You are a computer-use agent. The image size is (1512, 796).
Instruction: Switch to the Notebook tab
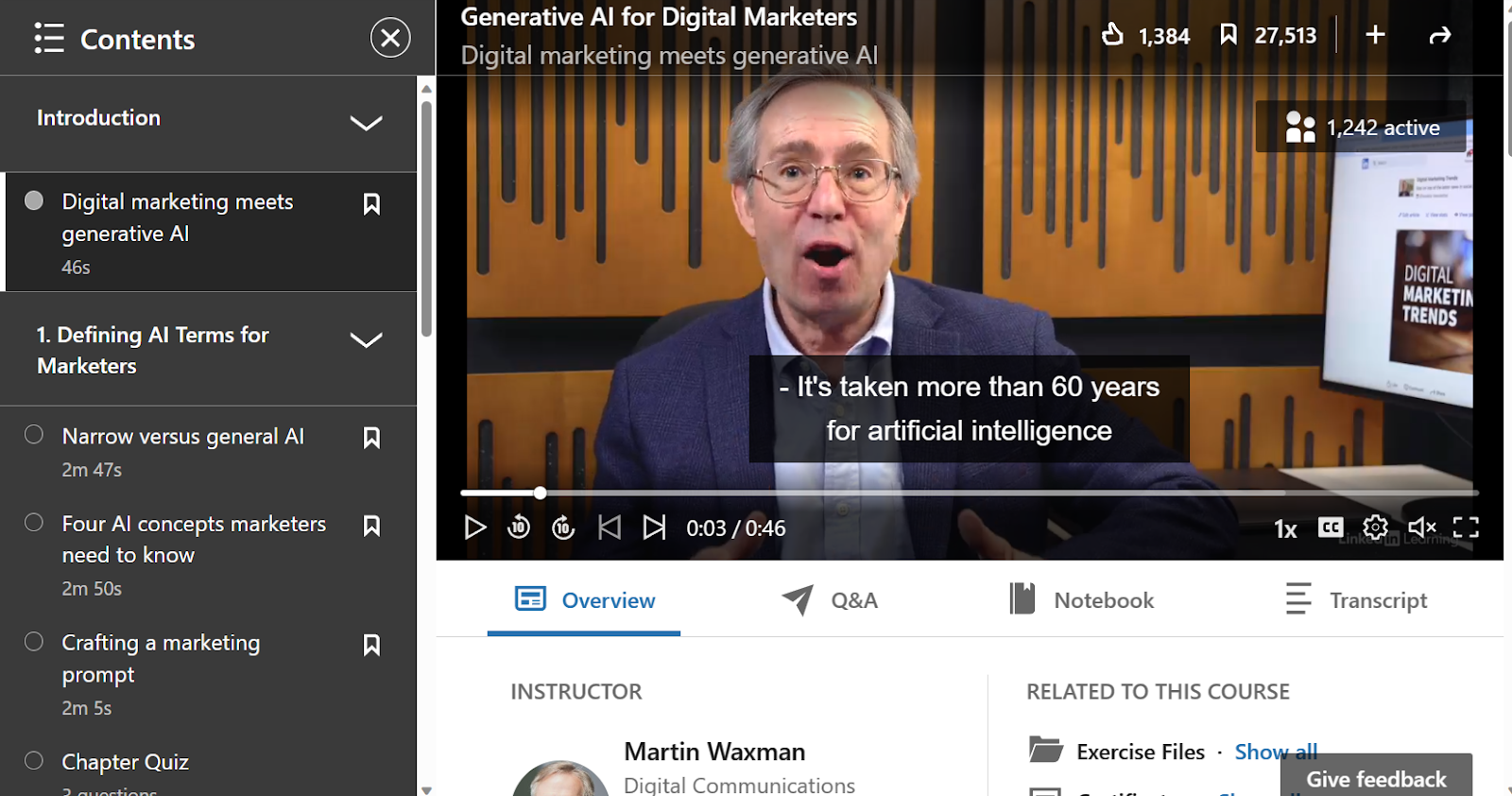click(x=1081, y=600)
